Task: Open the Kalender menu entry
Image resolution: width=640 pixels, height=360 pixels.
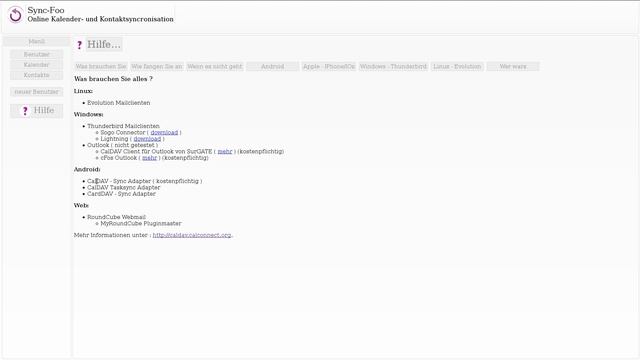Action: pos(37,65)
